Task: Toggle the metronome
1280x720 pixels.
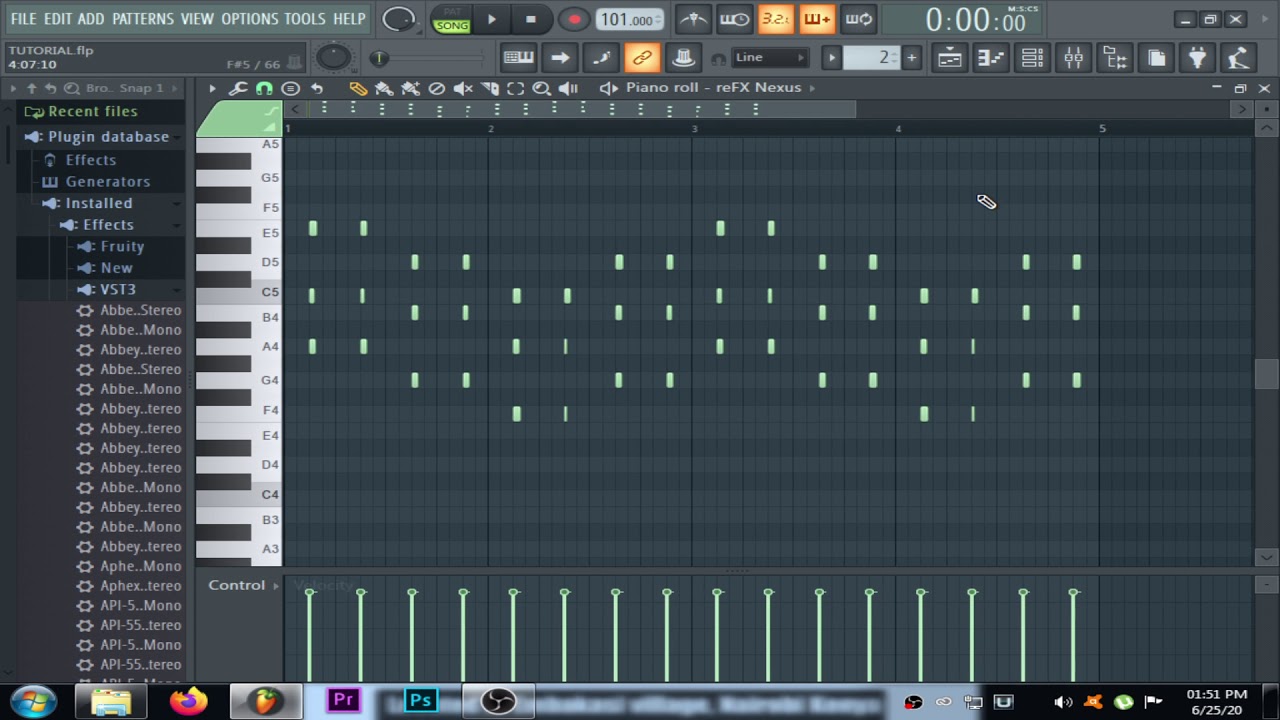Action: click(692, 19)
